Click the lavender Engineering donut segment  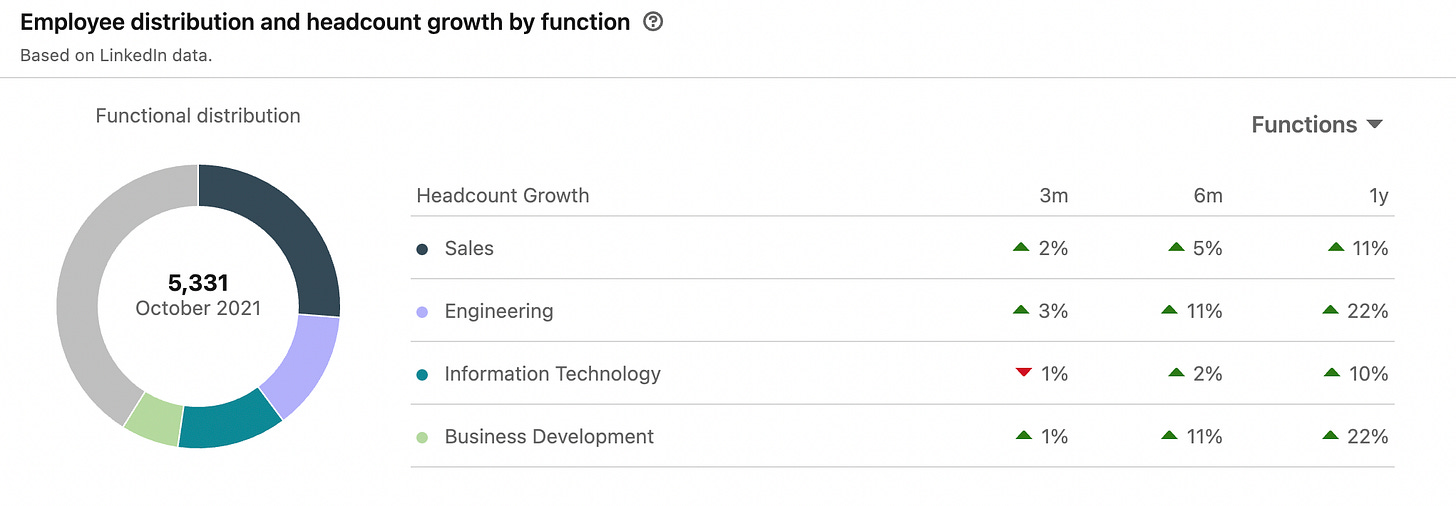pos(304,365)
